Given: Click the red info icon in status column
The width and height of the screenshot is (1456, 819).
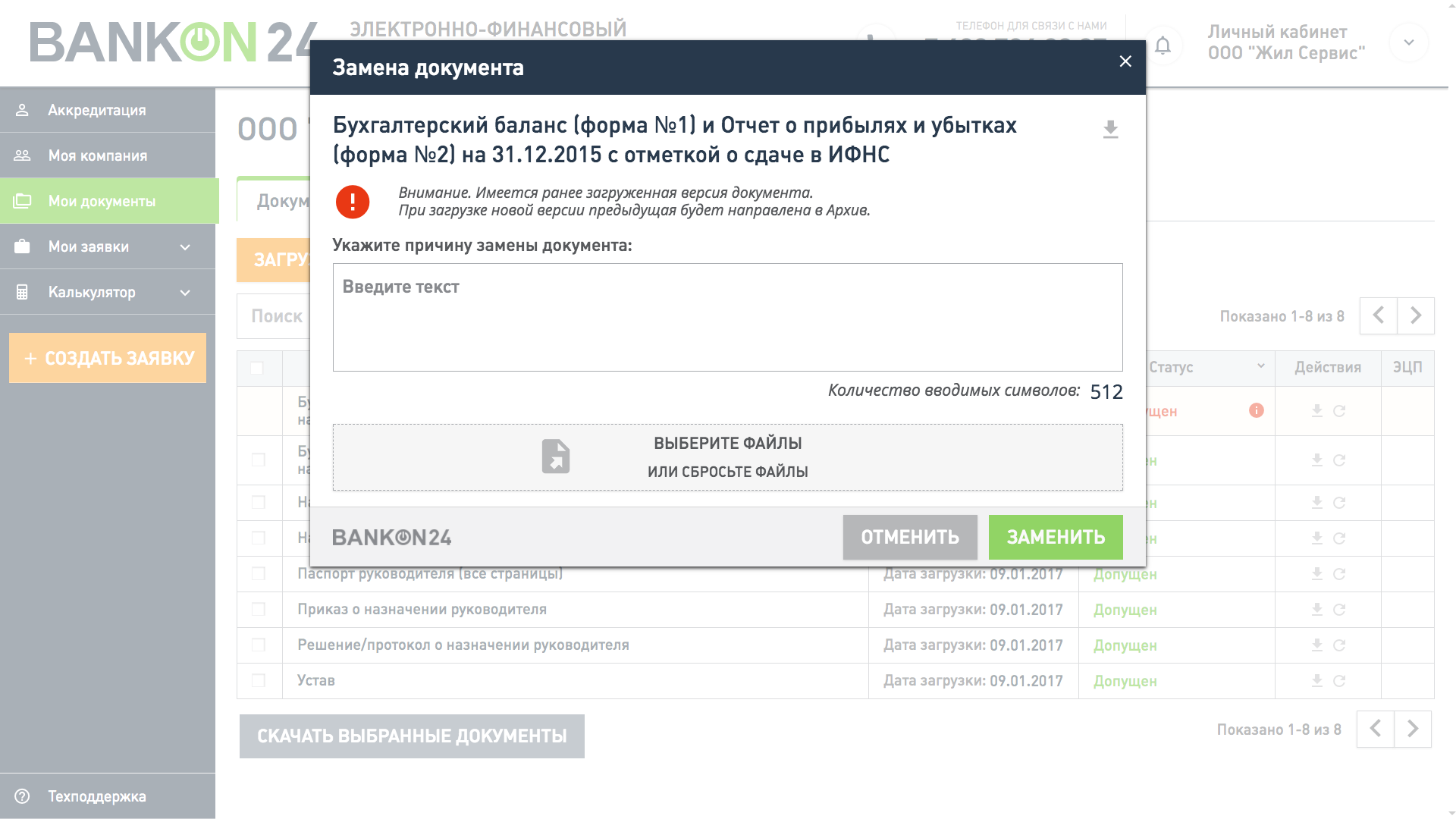Looking at the screenshot, I should tap(1257, 410).
